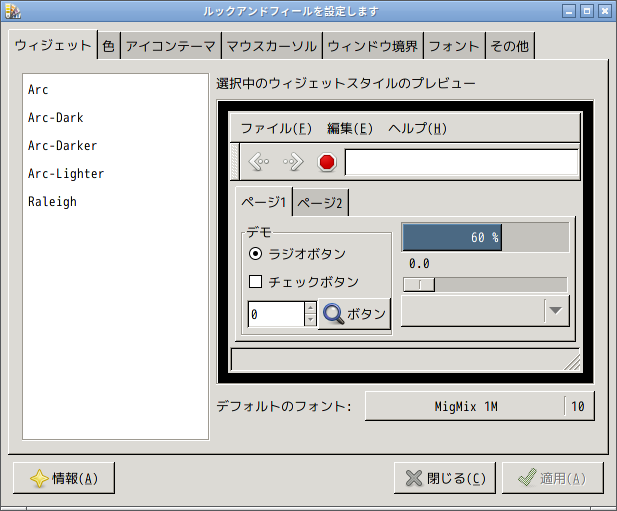Open the preview combo box dropdown arrow
Screen dimensions: 617x511
tap(556, 311)
